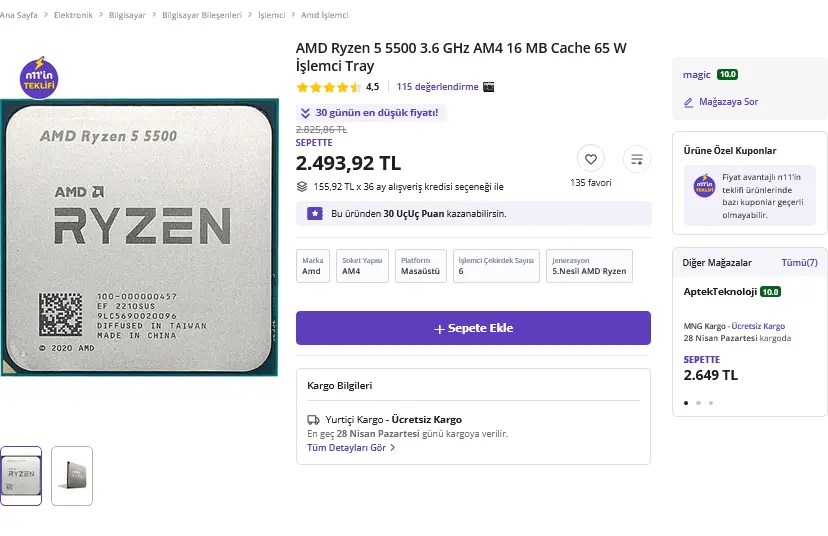828x536 pixels.
Task: Open photo reviews camera icon
Action: (x=488, y=87)
